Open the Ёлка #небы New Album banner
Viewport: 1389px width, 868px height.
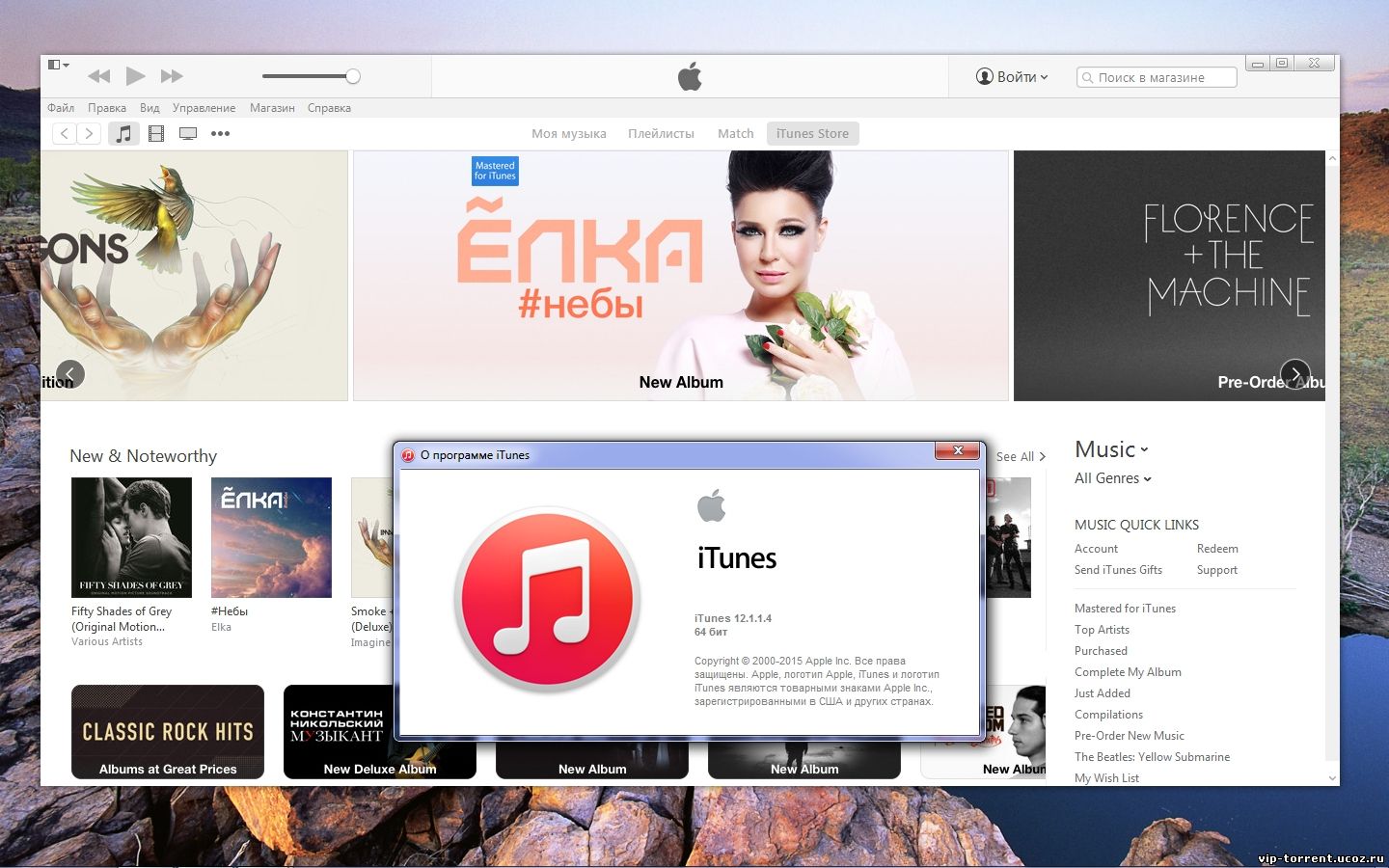tap(680, 275)
